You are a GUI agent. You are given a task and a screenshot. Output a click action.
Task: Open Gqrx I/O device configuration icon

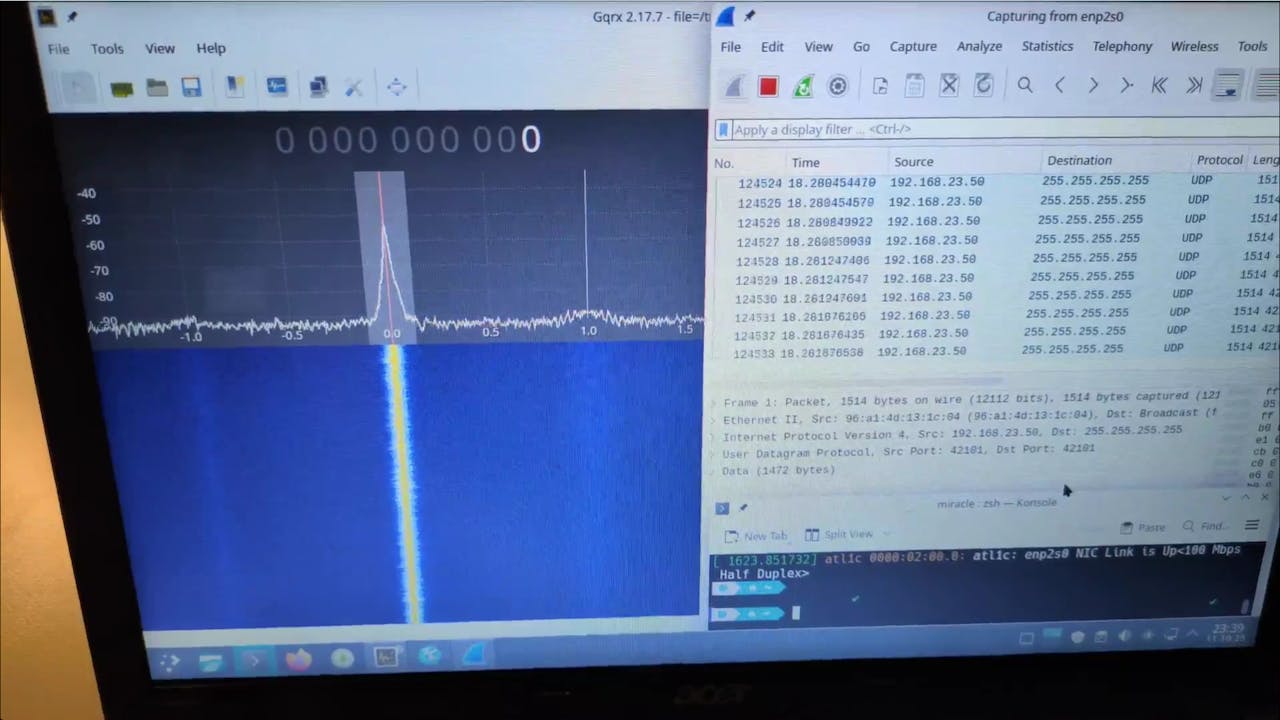(x=122, y=88)
